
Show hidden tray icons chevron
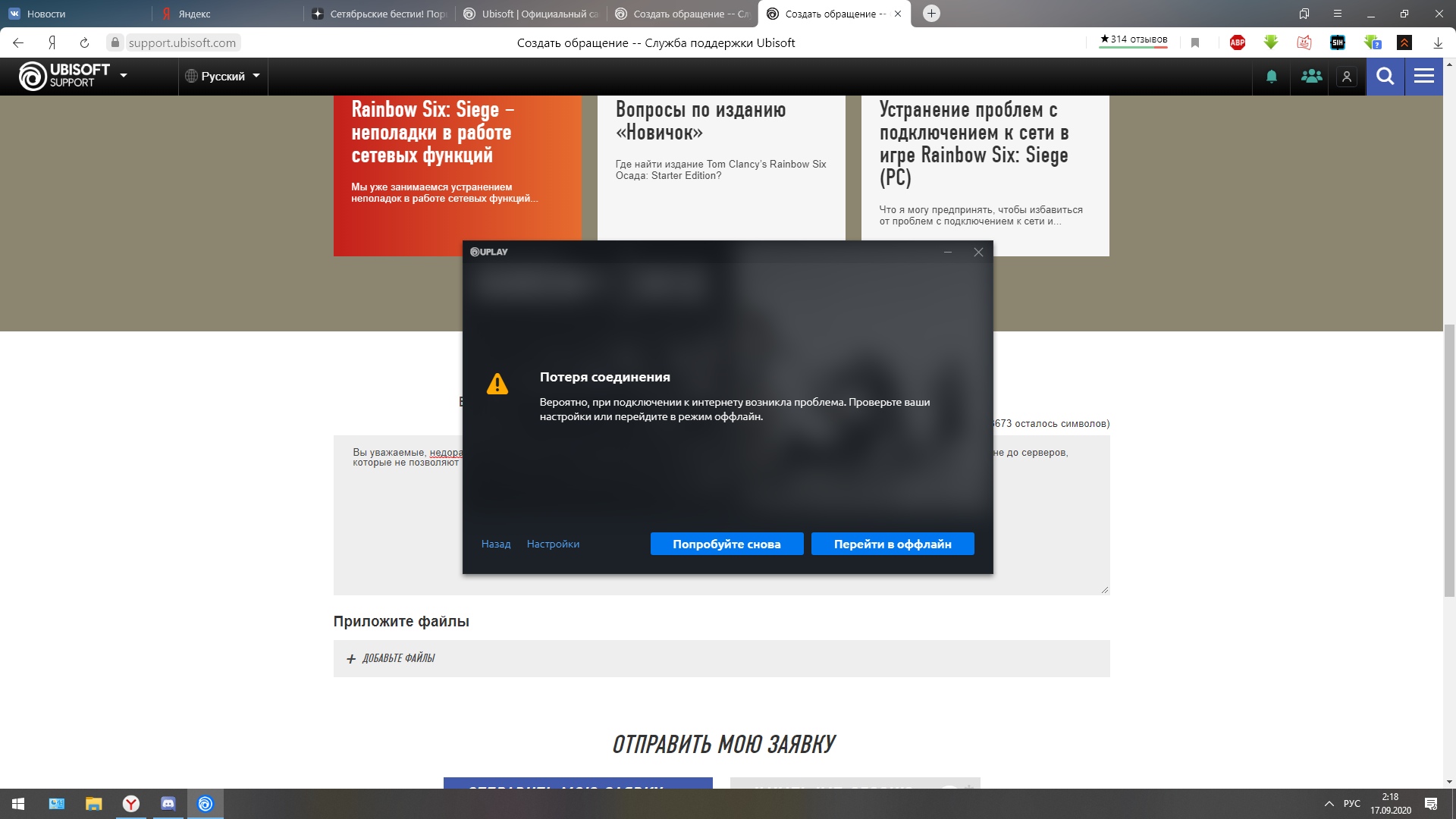pyautogui.click(x=1329, y=804)
